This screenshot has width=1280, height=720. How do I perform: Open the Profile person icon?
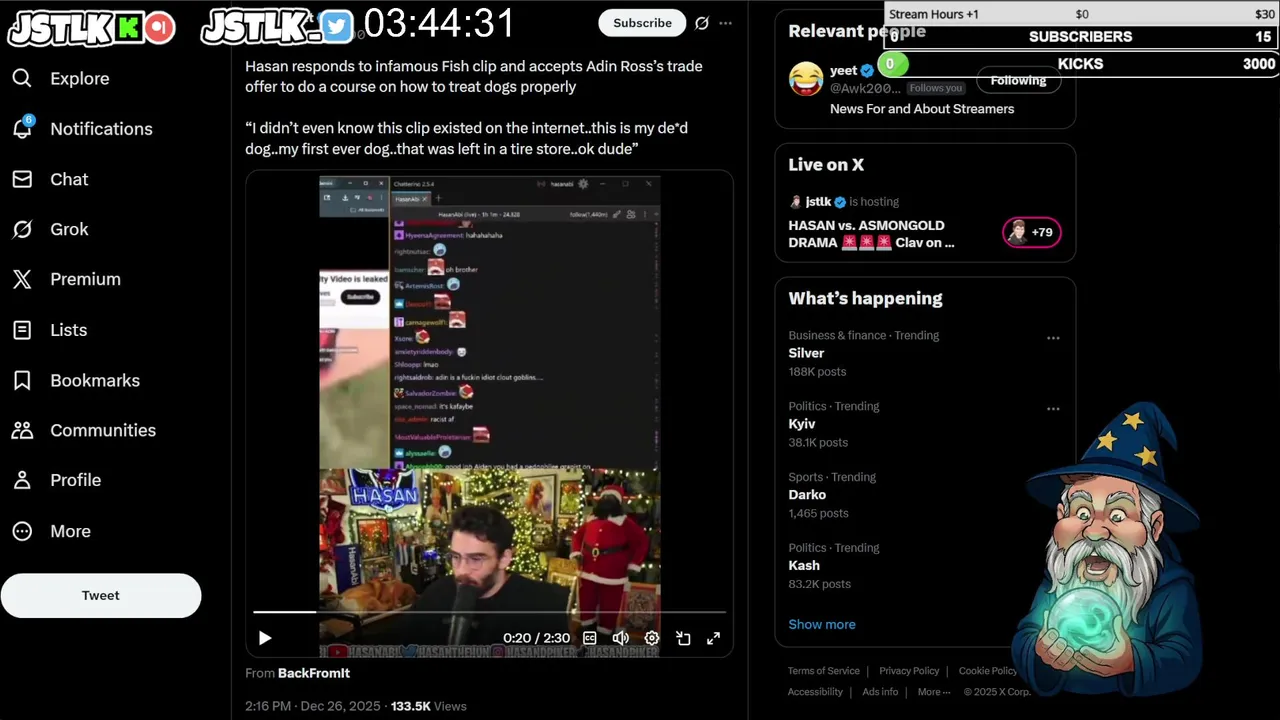(x=22, y=480)
